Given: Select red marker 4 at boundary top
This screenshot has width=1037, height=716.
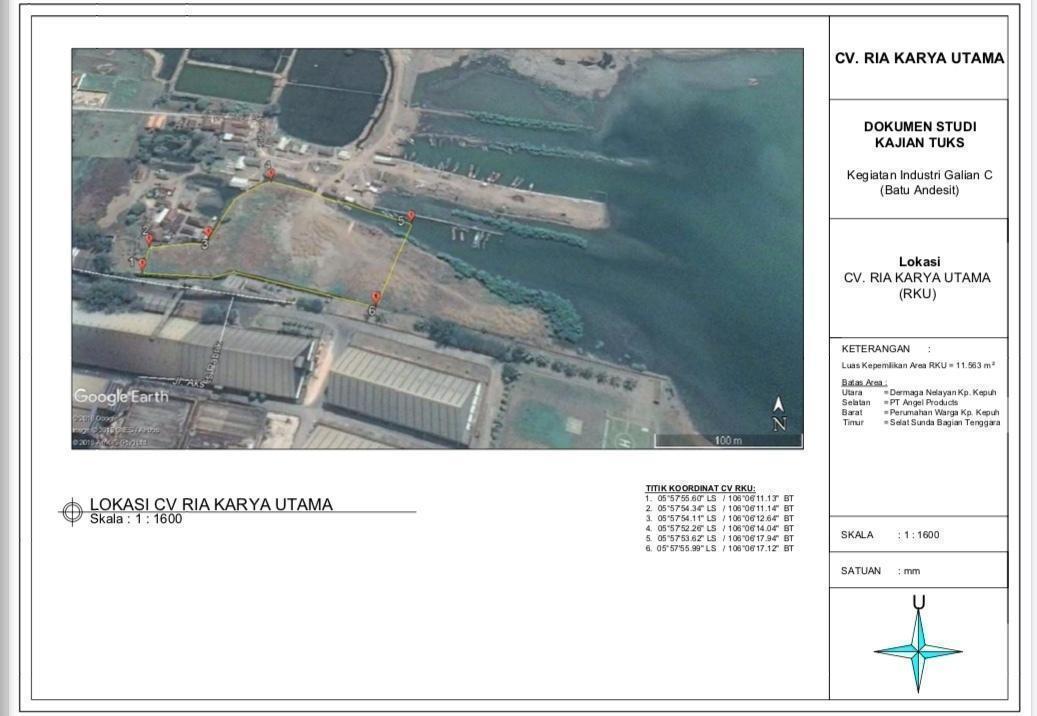Looking at the screenshot, I should click(x=270, y=173).
